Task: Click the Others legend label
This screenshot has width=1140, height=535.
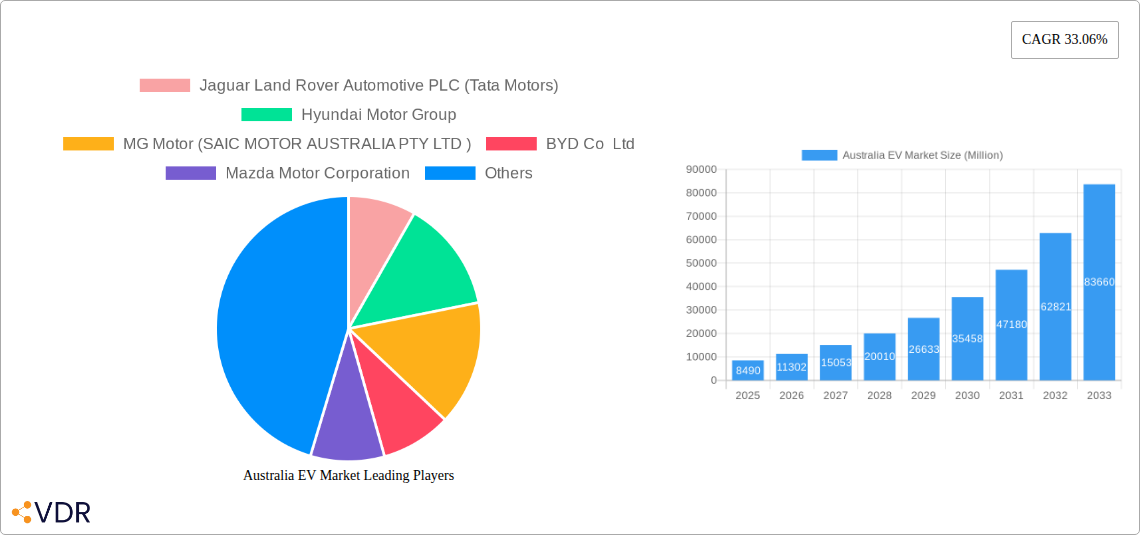Action: pos(509,173)
